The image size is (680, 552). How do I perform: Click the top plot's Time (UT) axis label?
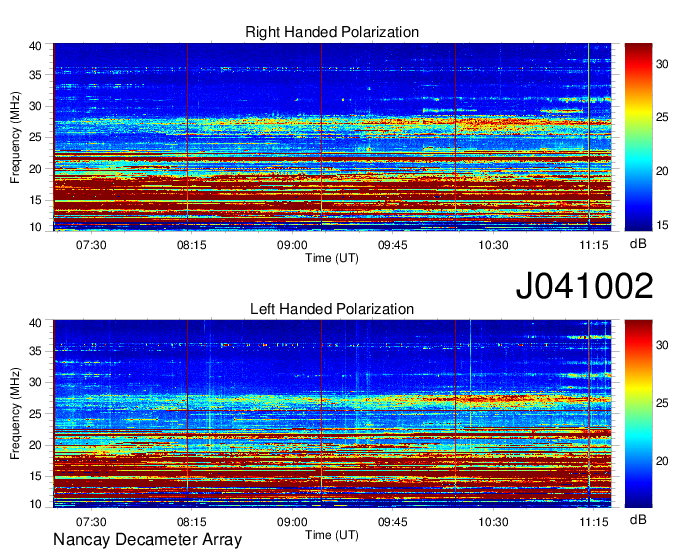click(x=332, y=258)
